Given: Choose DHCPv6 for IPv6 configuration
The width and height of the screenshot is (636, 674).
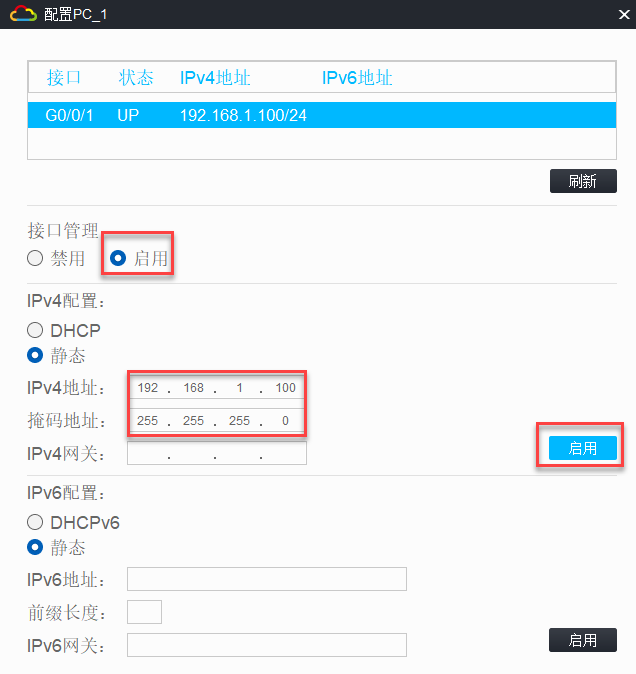Looking at the screenshot, I should coord(35,522).
